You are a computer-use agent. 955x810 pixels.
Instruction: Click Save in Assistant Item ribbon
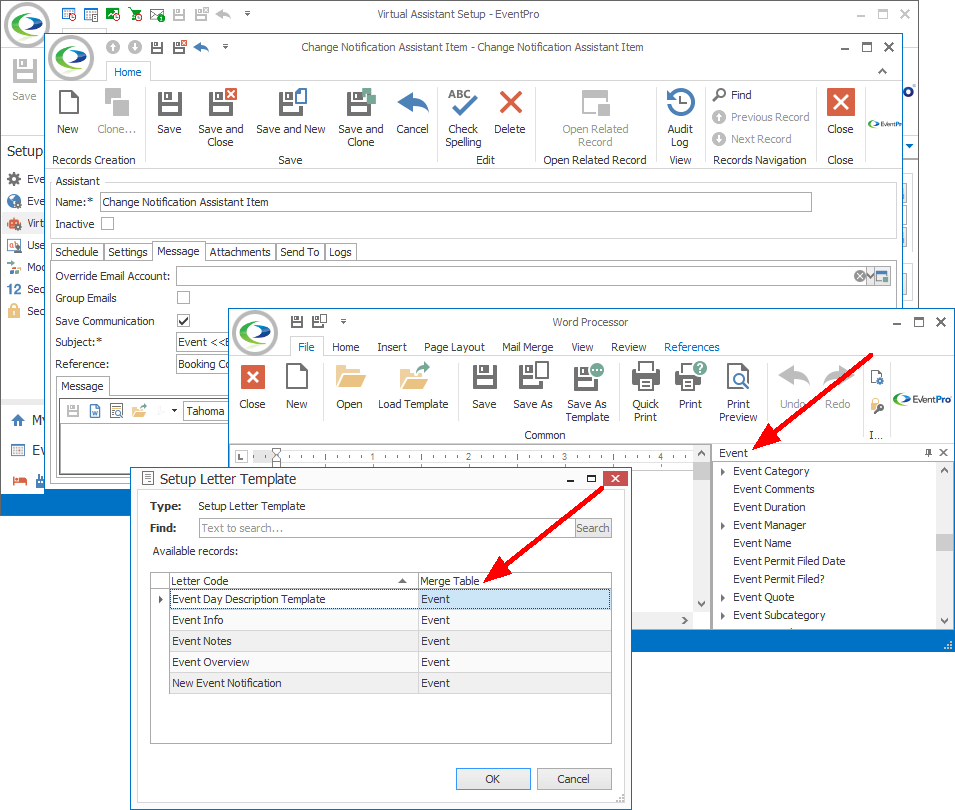(169, 112)
